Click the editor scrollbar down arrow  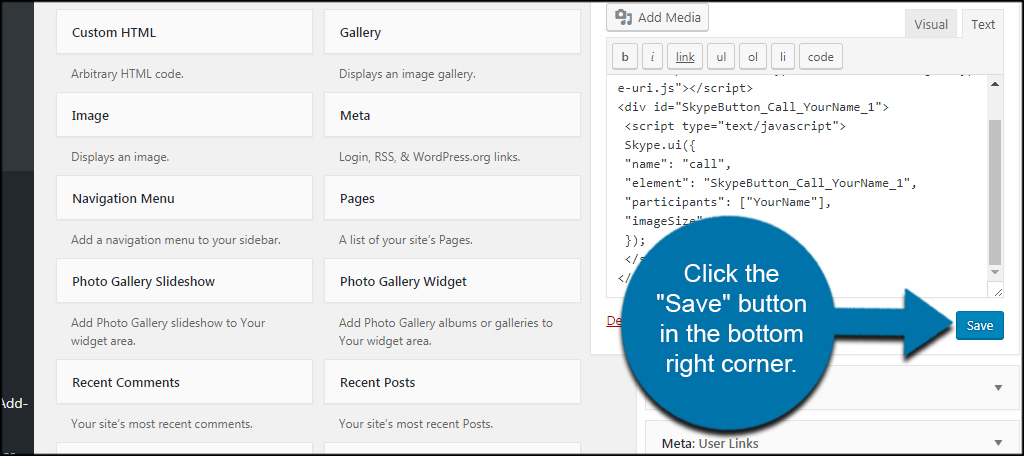click(994, 273)
